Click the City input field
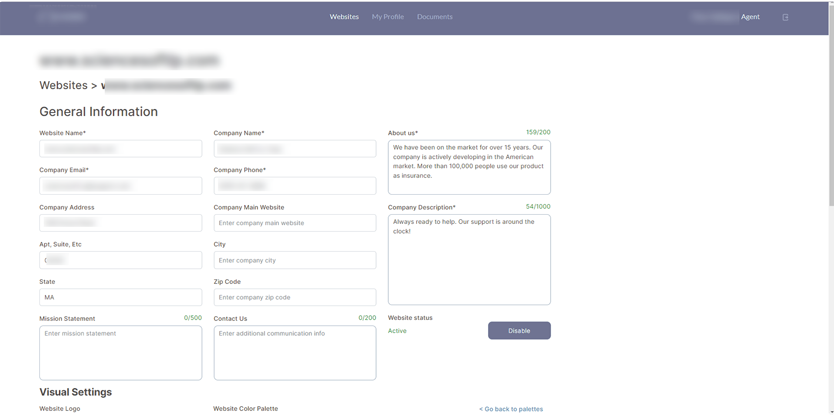The width and height of the screenshot is (834, 415). pos(294,260)
